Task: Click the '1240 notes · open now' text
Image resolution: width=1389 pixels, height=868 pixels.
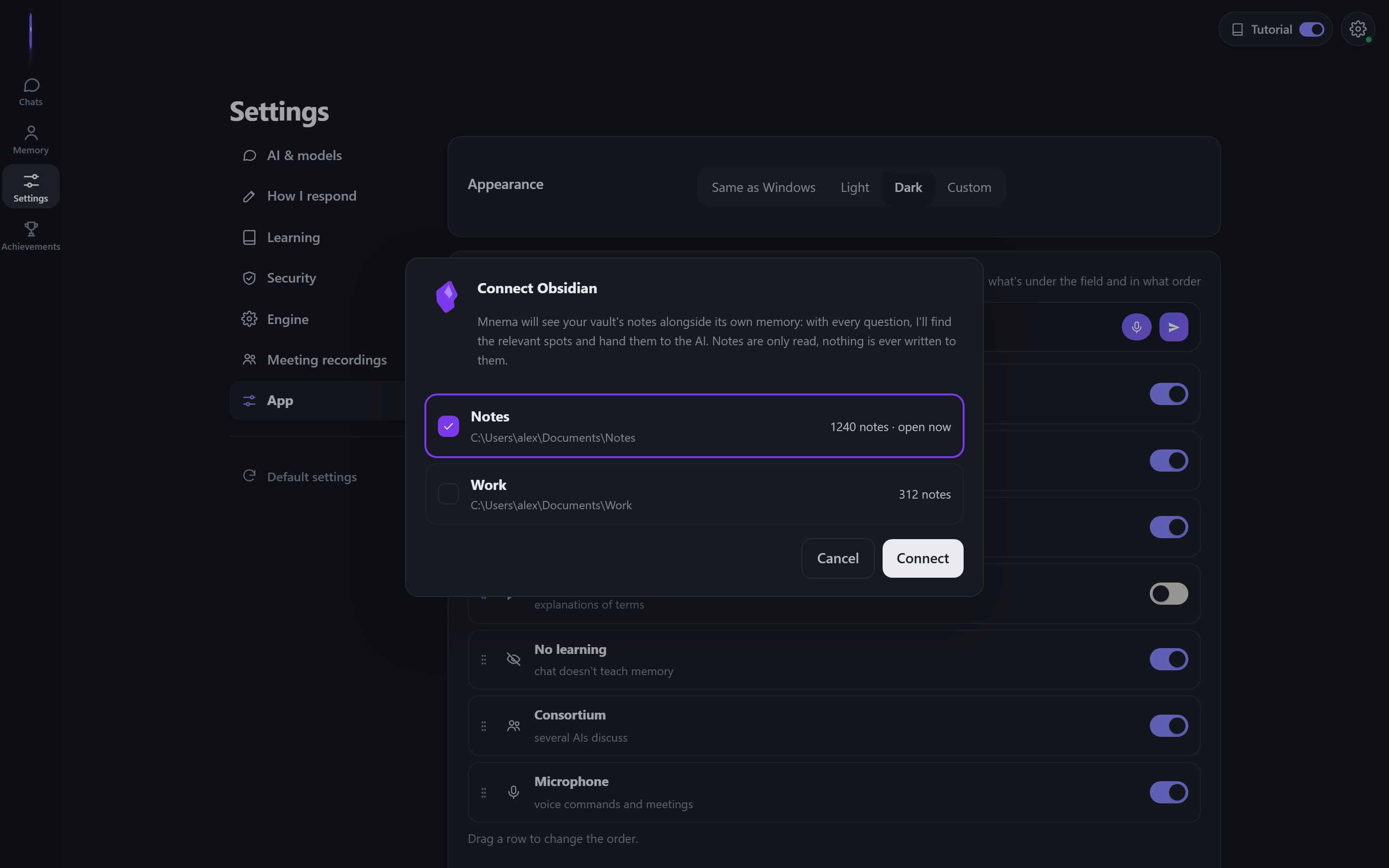Action: click(x=890, y=427)
